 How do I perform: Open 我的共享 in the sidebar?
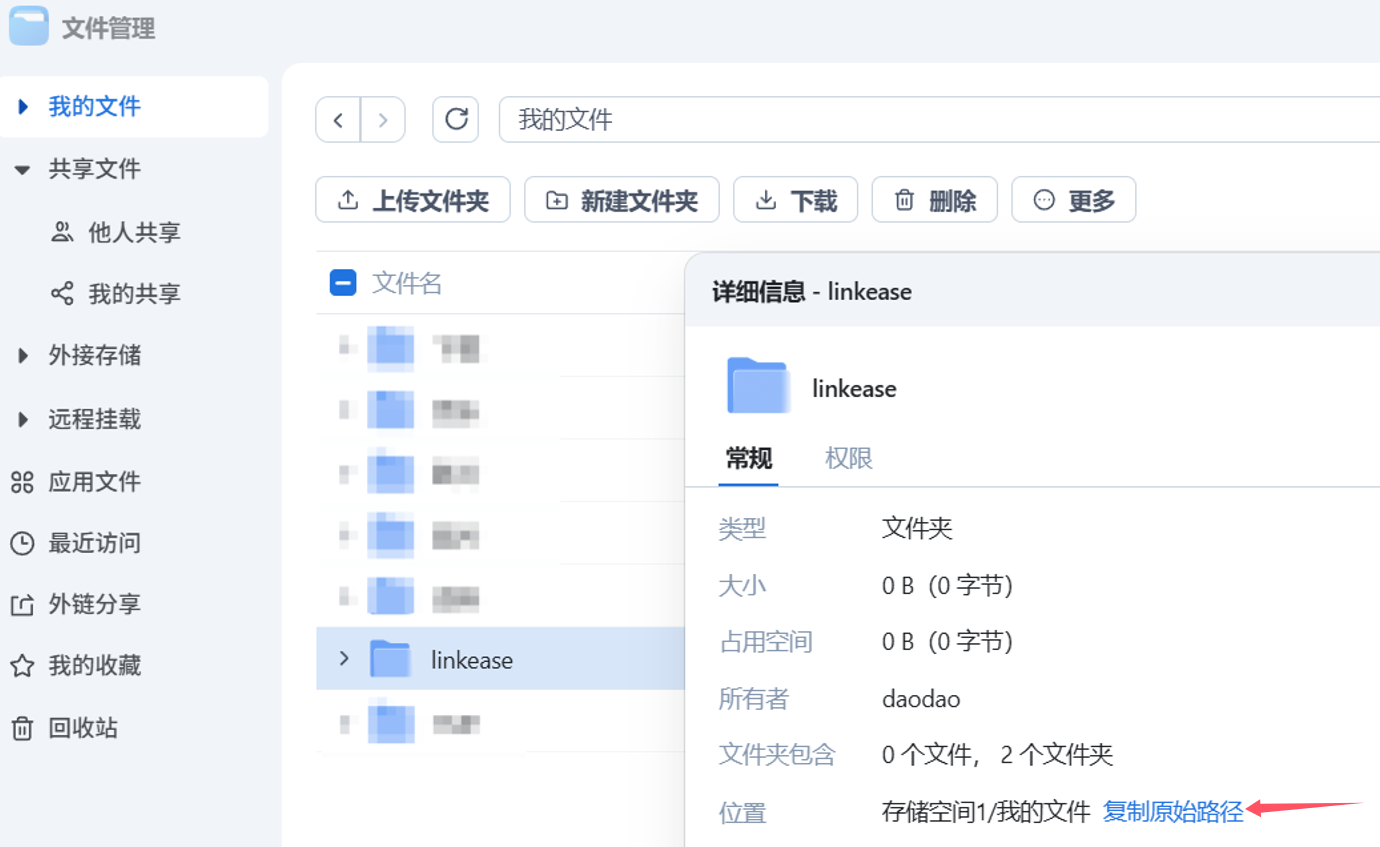(135, 294)
